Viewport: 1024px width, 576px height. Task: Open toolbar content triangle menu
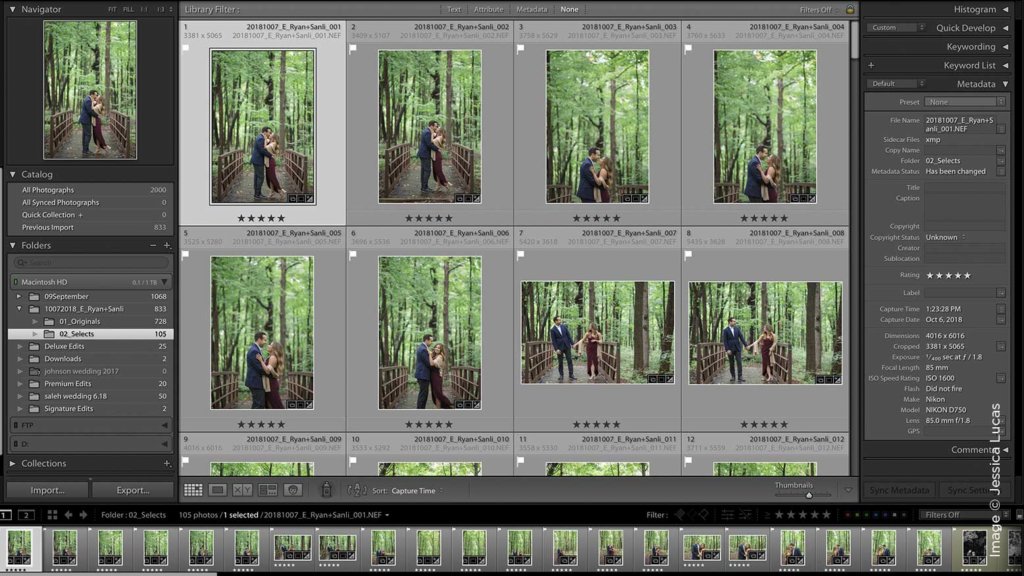tap(848, 490)
